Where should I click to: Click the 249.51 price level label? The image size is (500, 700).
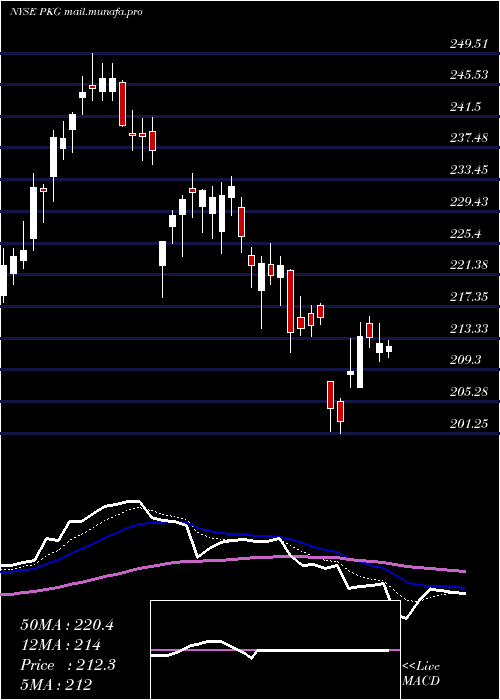pos(468,43)
